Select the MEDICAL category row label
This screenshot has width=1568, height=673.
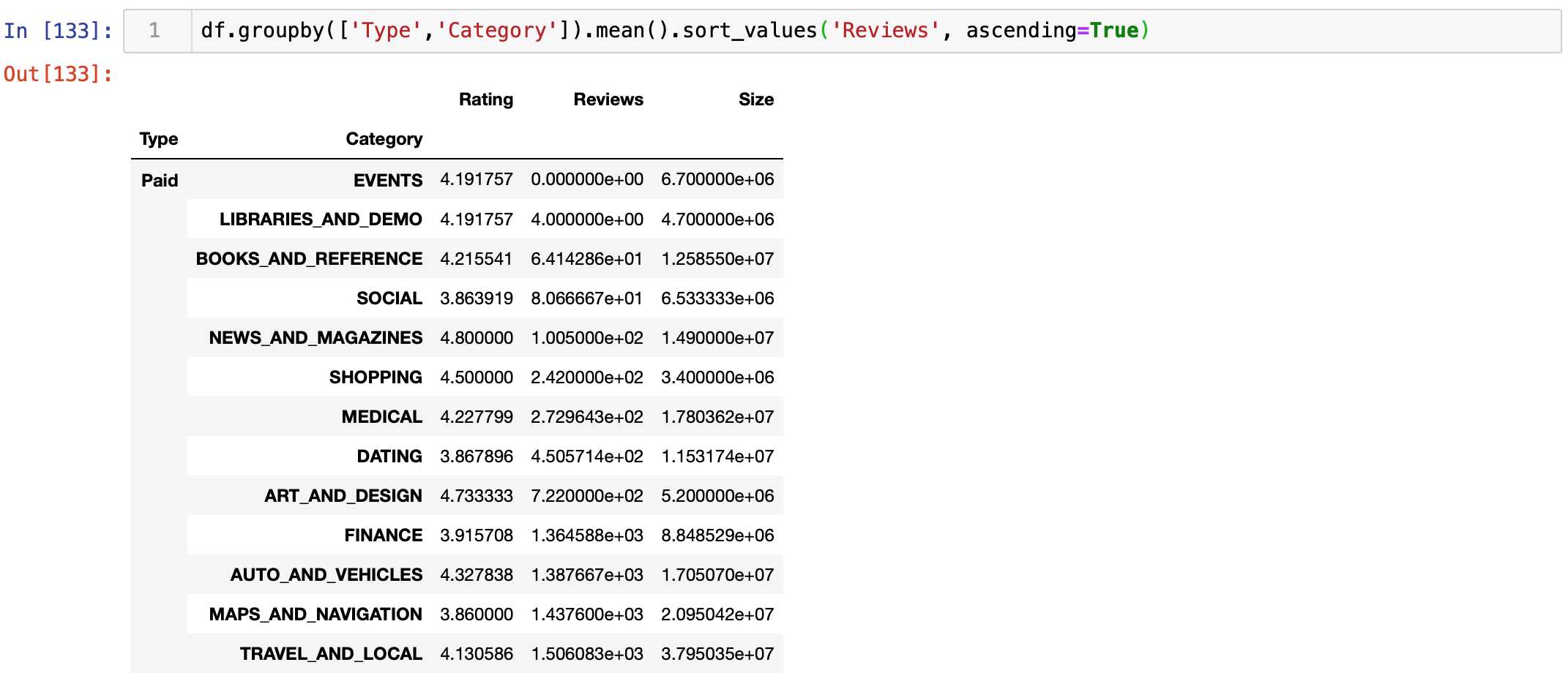[382, 417]
